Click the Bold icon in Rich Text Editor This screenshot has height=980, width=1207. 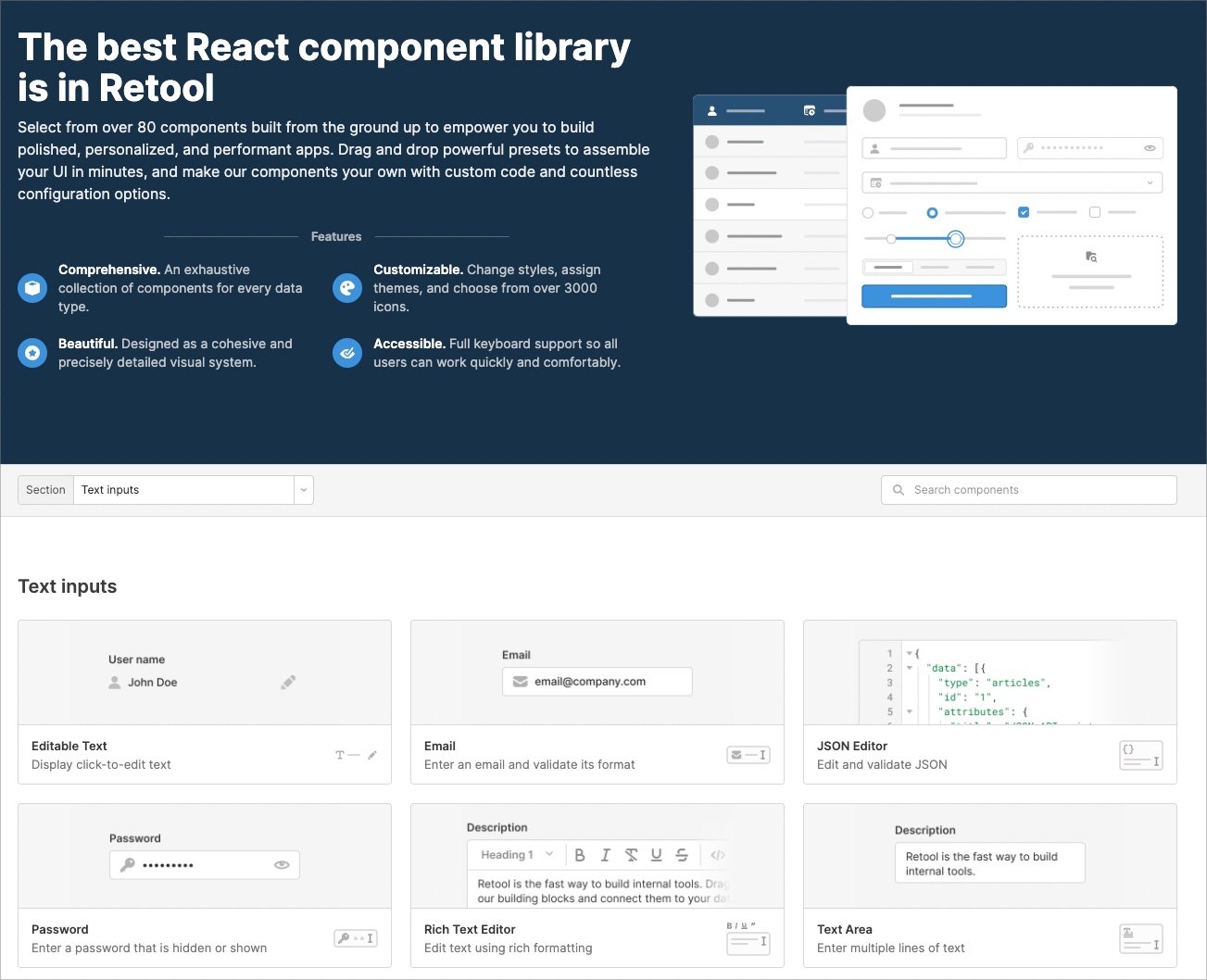tap(580, 855)
